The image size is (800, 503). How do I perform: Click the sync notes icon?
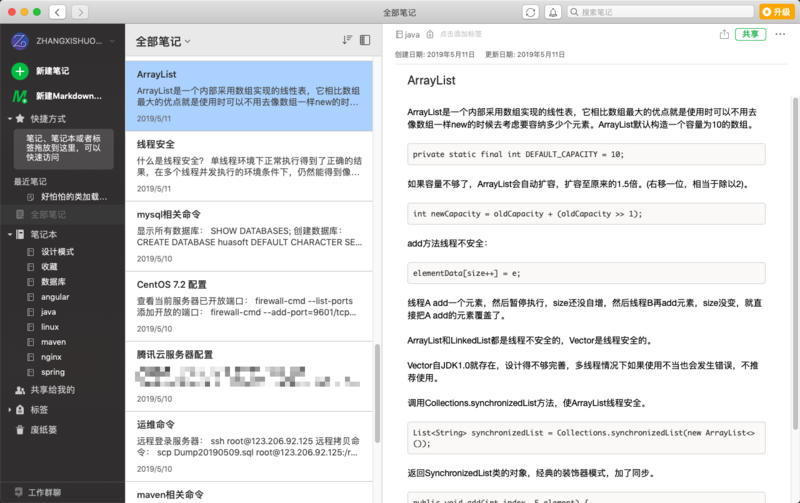(531, 12)
